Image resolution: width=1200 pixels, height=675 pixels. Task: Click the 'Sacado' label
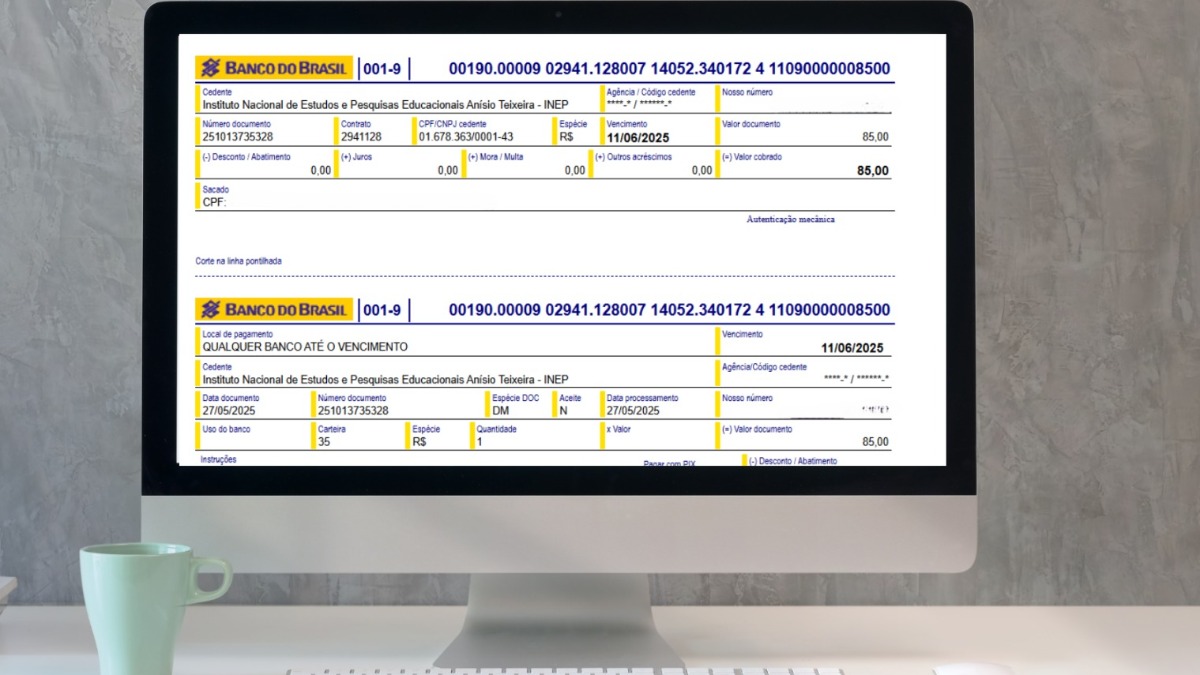(x=215, y=189)
